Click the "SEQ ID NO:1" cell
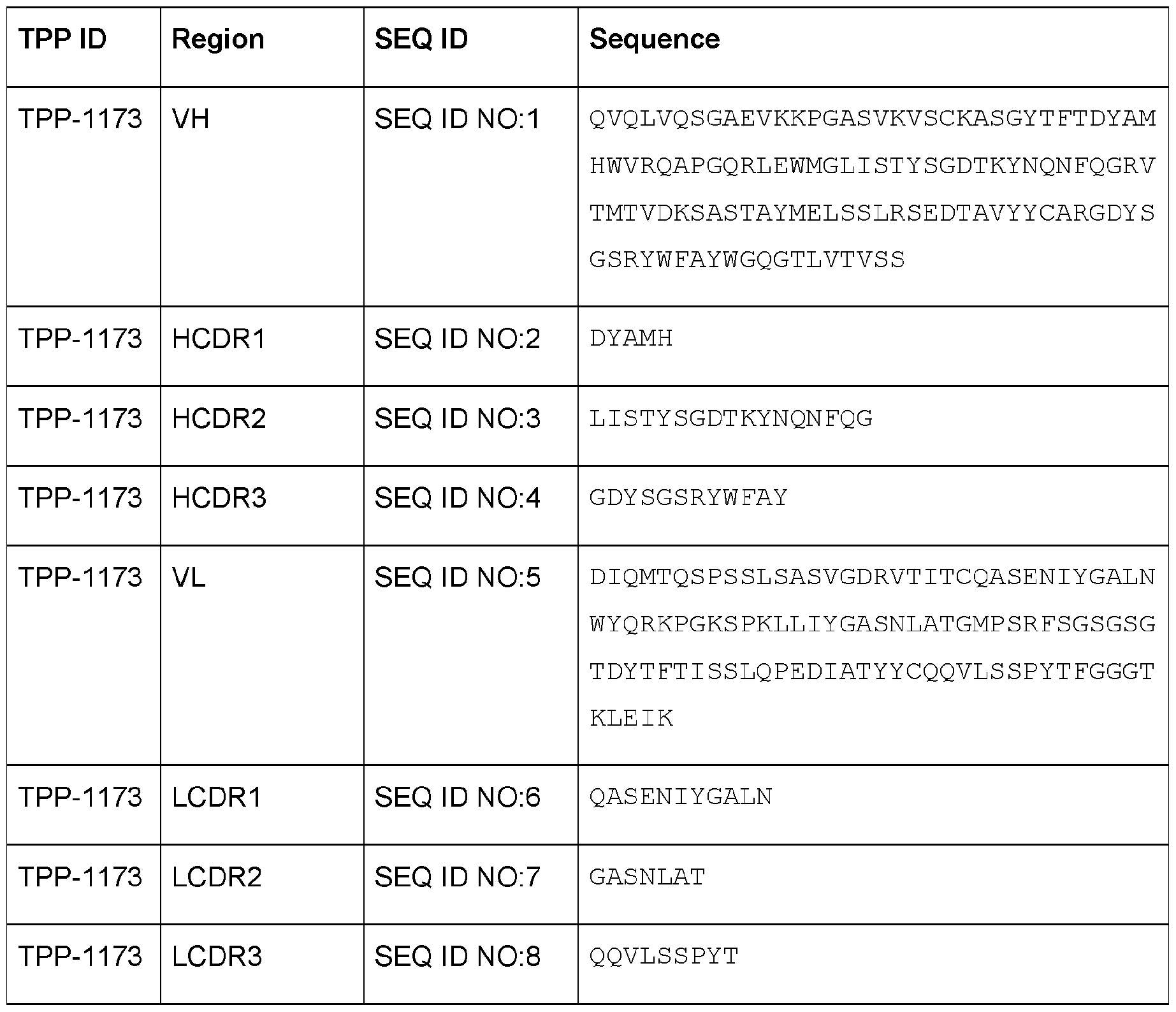Screen dimensions: 1176x1012 pyautogui.click(x=457, y=119)
